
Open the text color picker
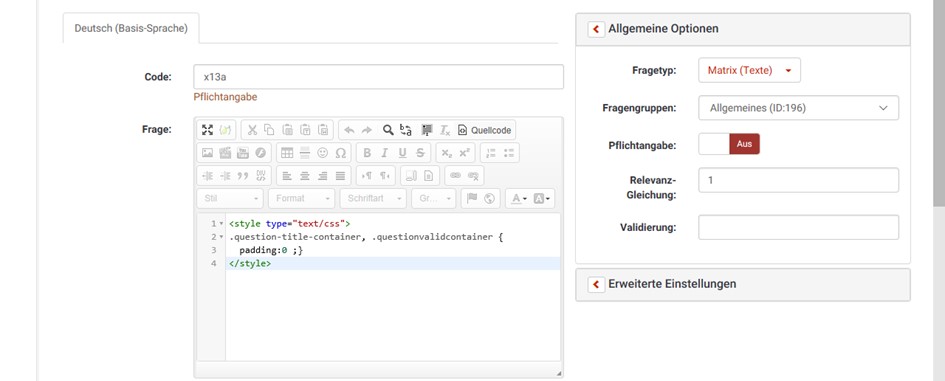(518, 198)
